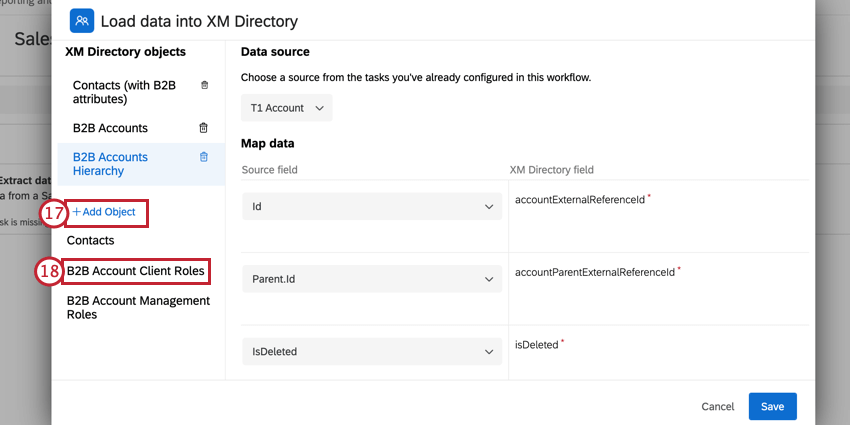The width and height of the screenshot is (850, 425).
Task: Click the Add Object link
Action: 104,212
